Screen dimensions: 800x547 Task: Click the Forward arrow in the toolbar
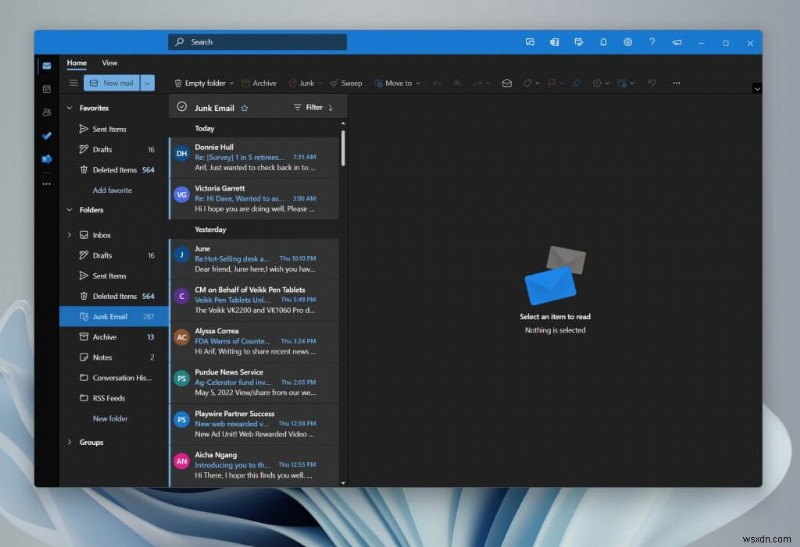coord(478,83)
